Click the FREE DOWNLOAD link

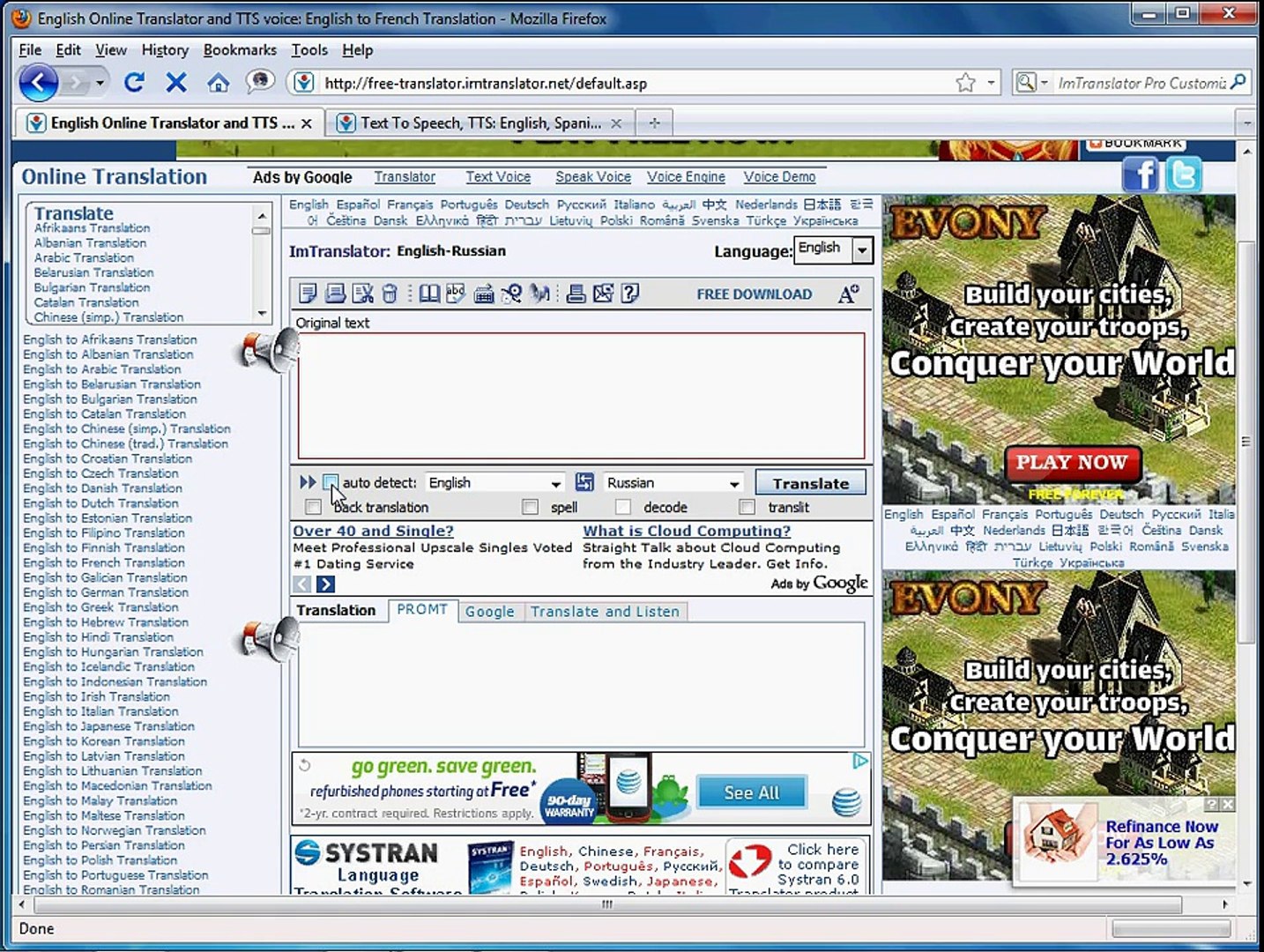(x=755, y=294)
